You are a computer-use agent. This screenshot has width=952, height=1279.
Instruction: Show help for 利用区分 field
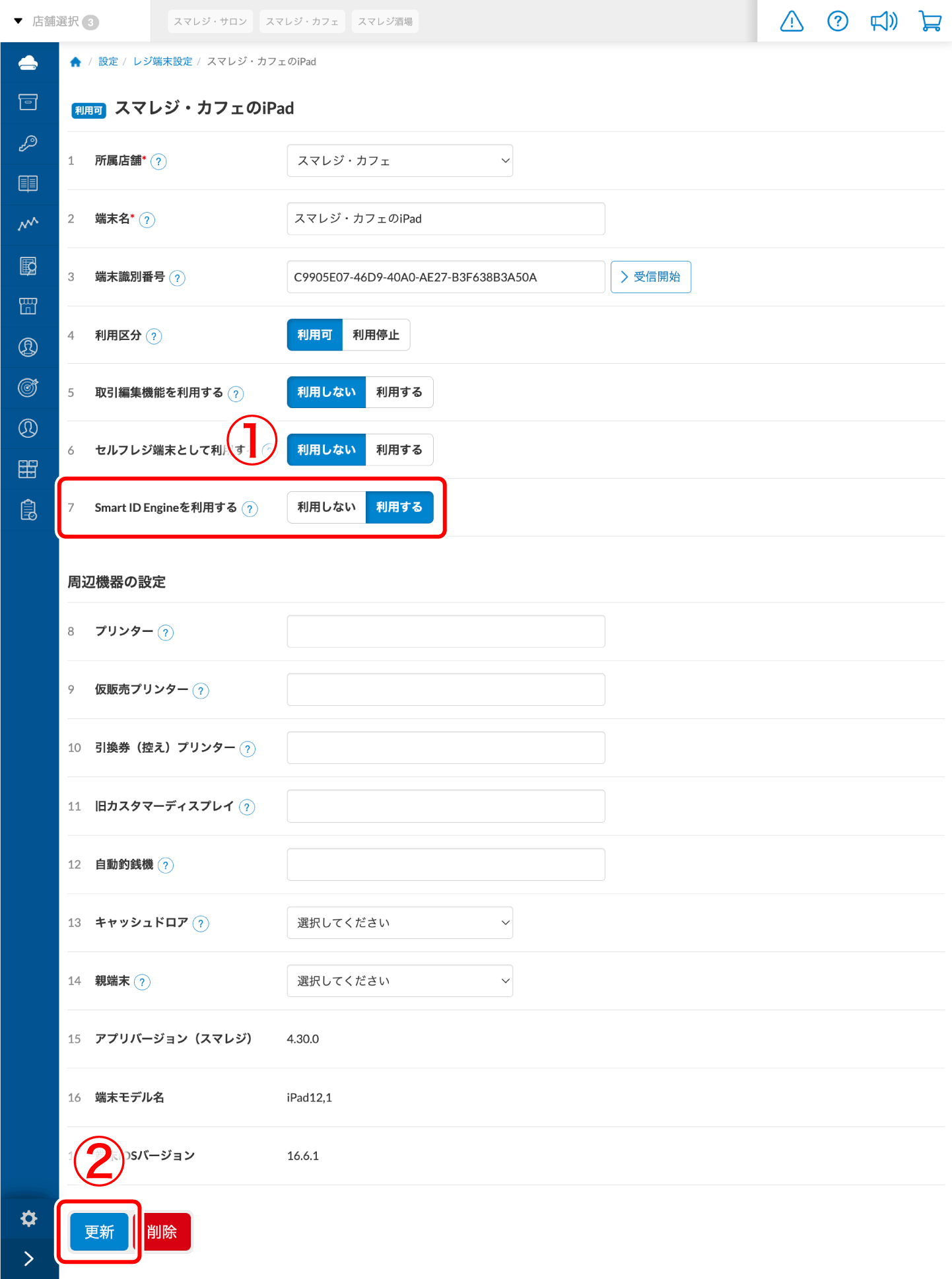tap(154, 336)
